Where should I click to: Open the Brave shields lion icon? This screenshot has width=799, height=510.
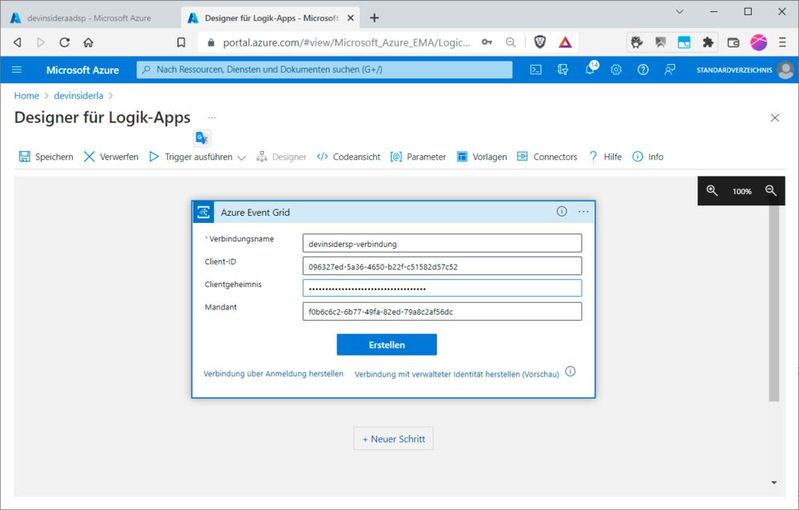pyautogui.click(x=540, y=42)
